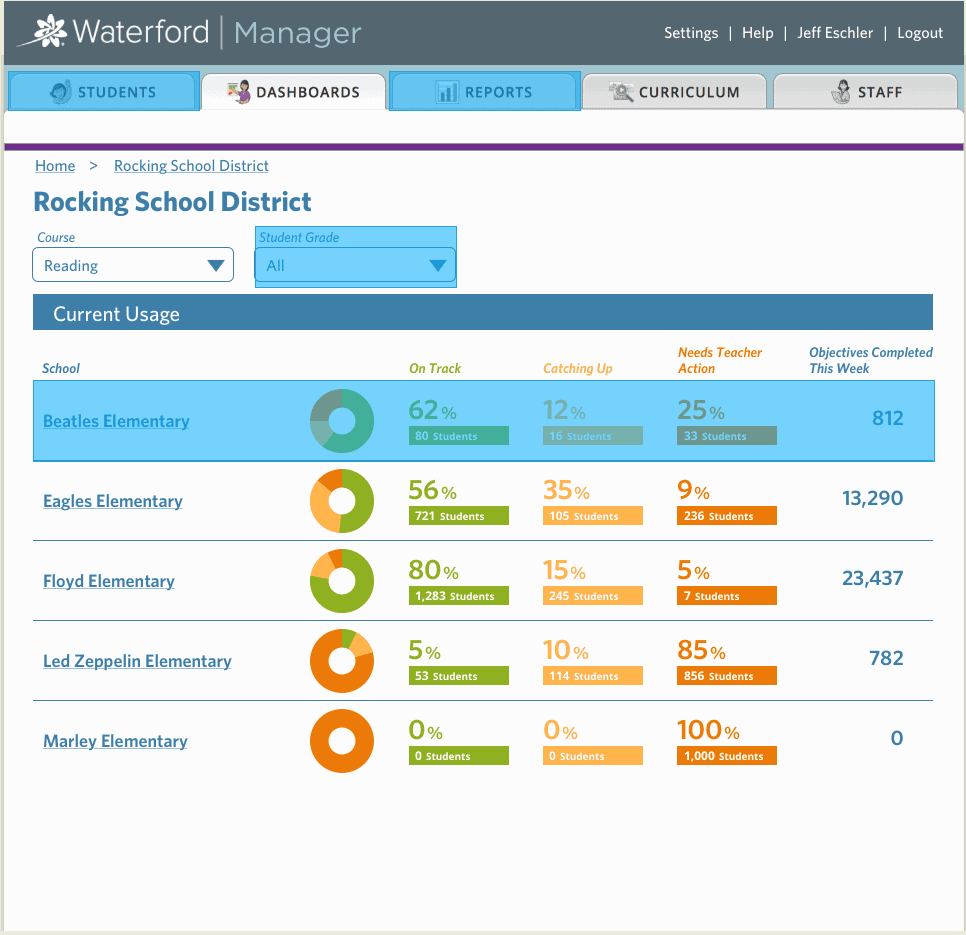Click the Current Usage section header

click(483, 312)
